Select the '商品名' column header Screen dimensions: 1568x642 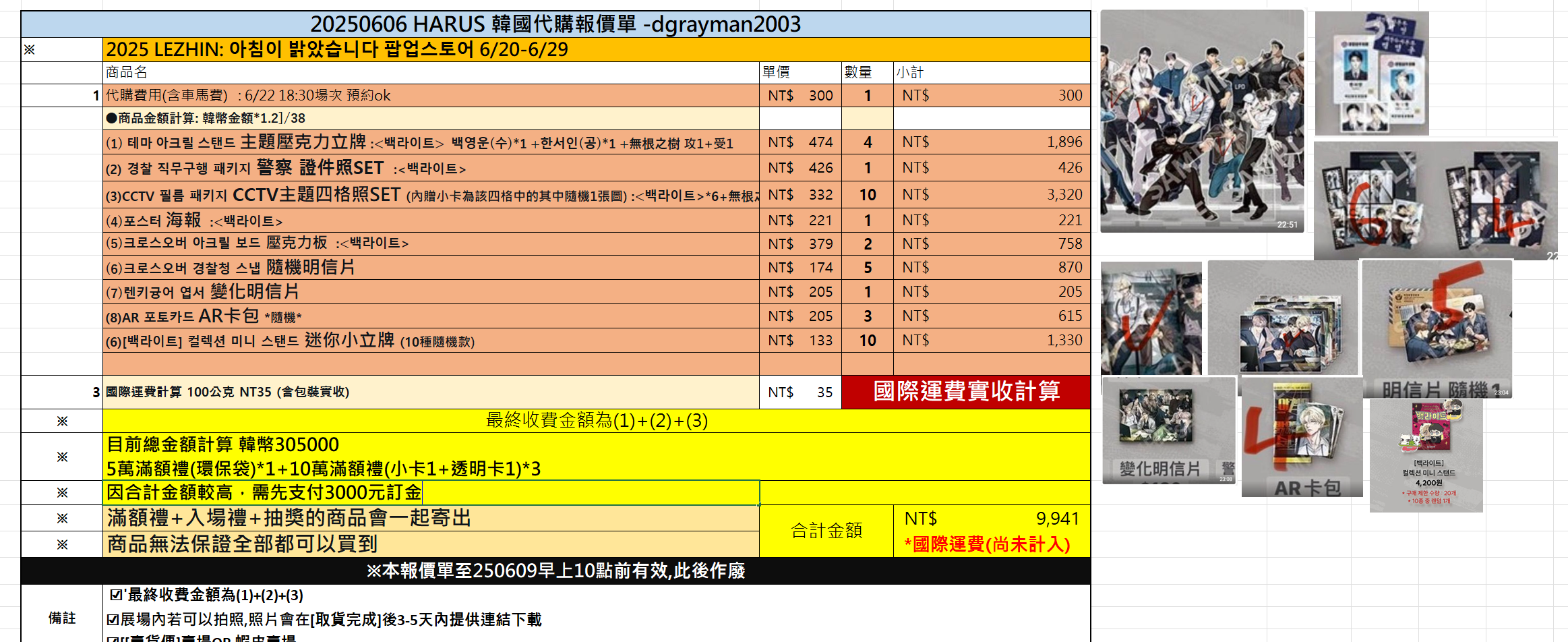pos(431,72)
